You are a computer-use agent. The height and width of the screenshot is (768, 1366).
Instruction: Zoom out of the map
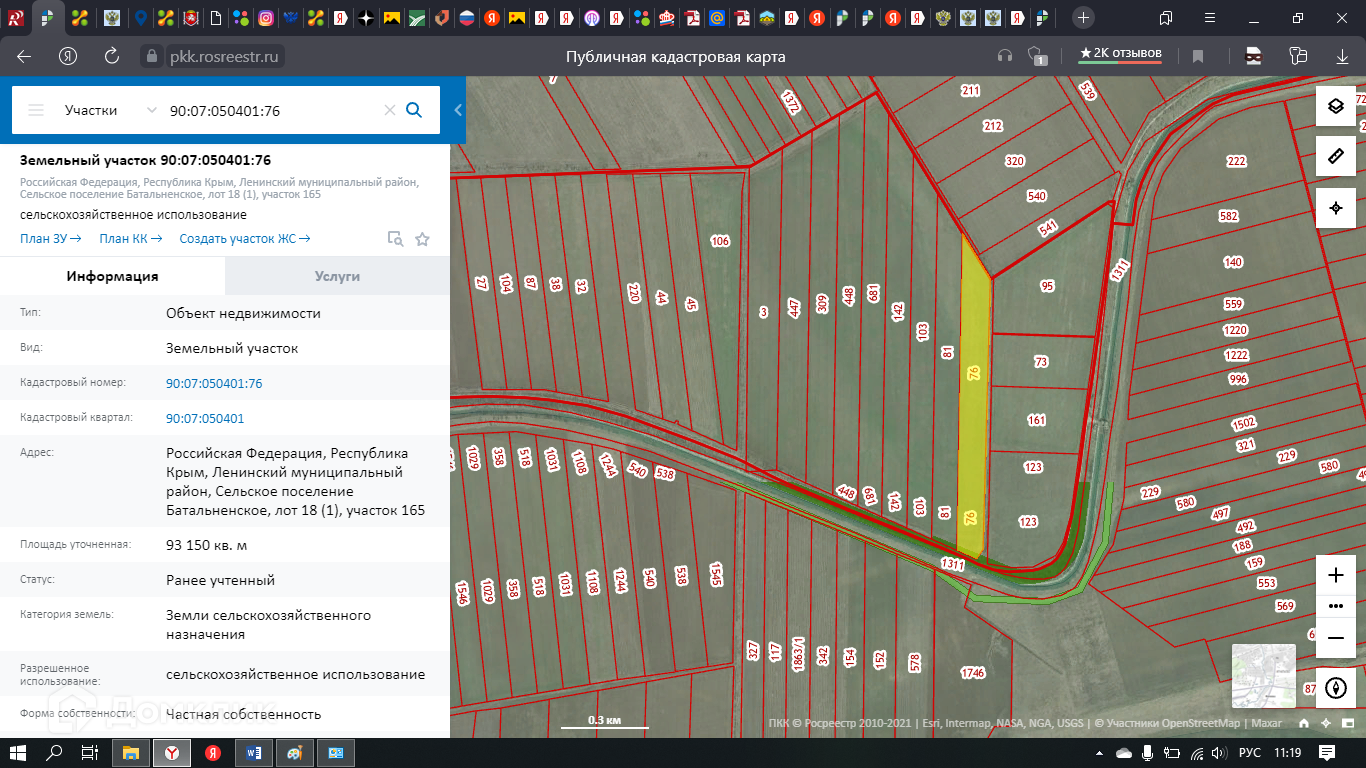(1335, 637)
